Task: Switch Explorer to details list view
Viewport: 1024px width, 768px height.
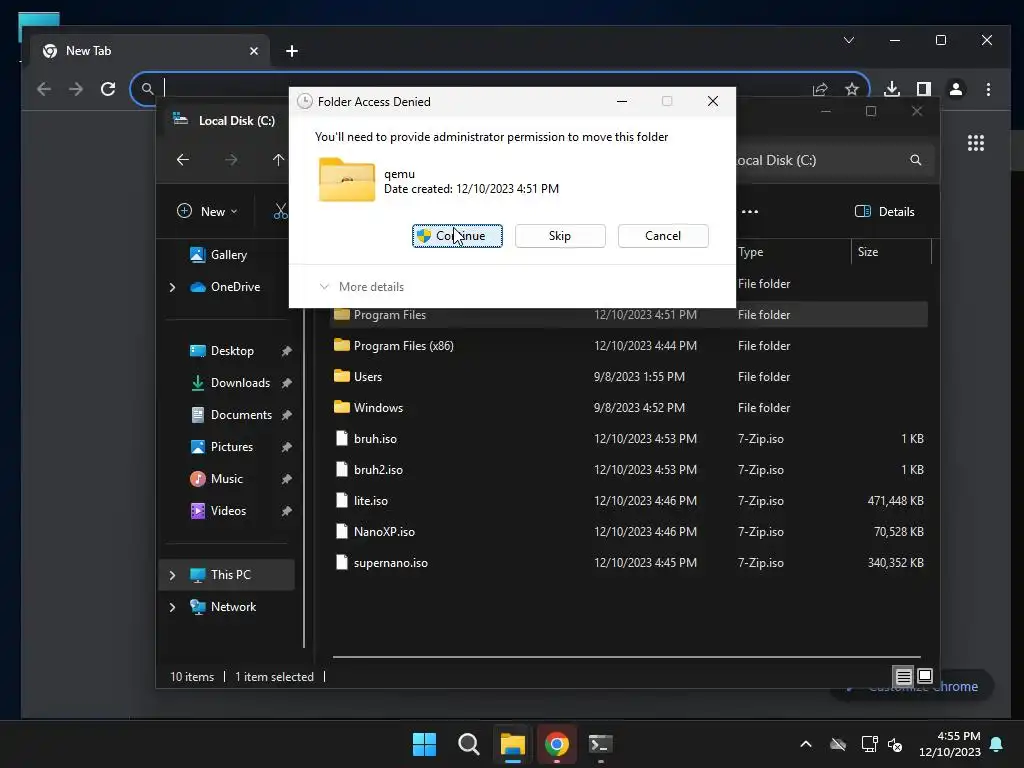Action: click(903, 677)
